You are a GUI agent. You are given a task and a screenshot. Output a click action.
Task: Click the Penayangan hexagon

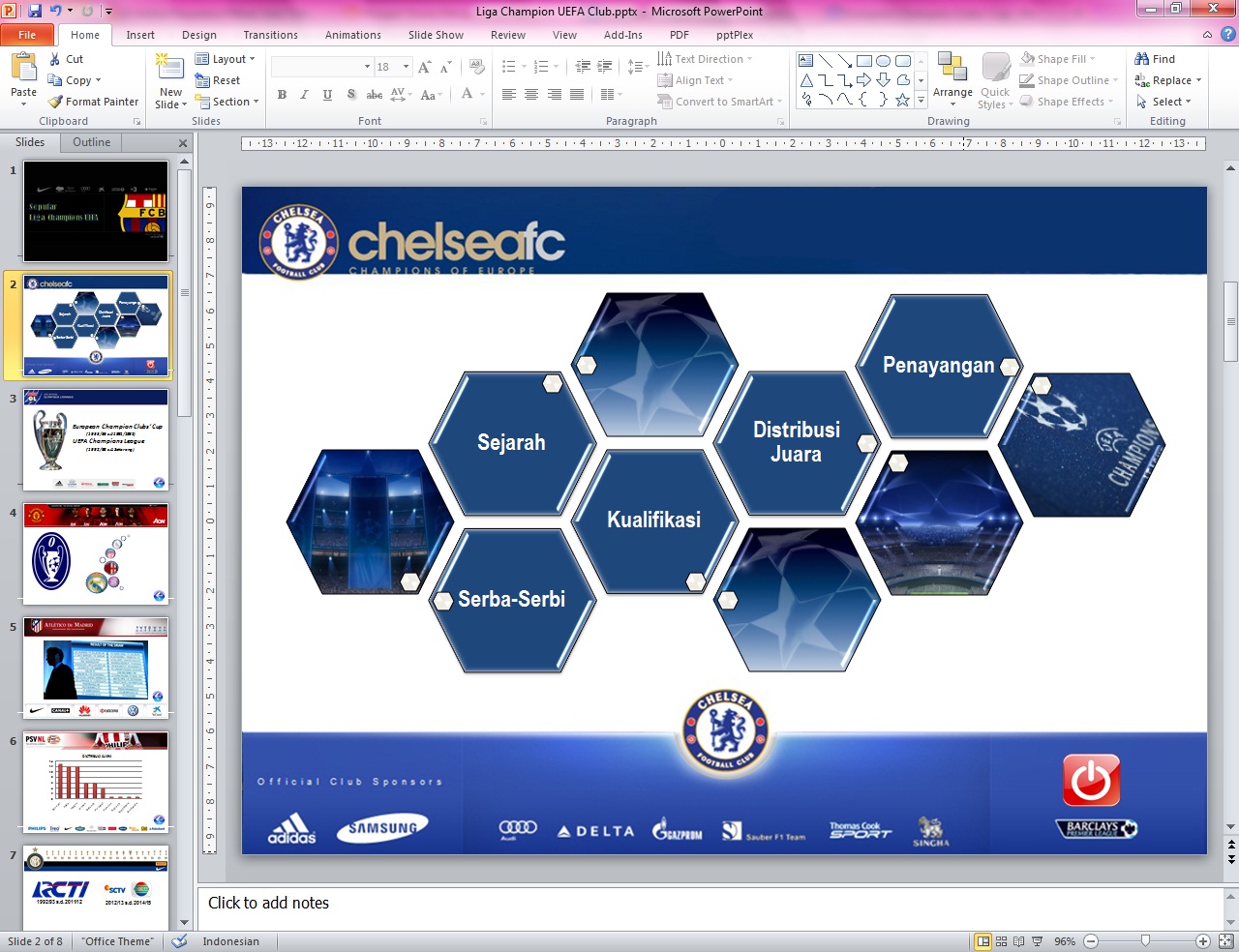(x=938, y=366)
